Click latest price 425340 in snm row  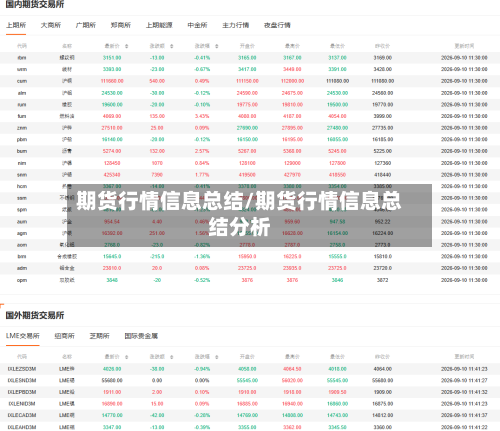(112, 175)
